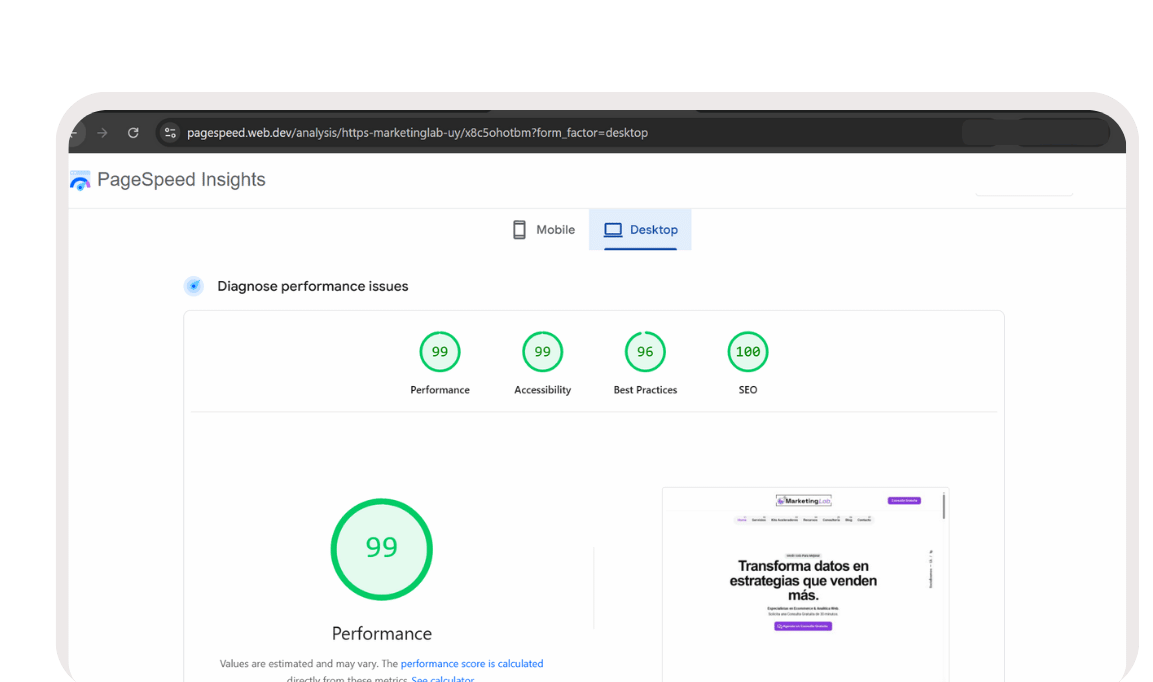Select the Accessibility 99 score circle
Image resolution: width=1153 pixels, height=682 pixels.
(x=542, y=351)
